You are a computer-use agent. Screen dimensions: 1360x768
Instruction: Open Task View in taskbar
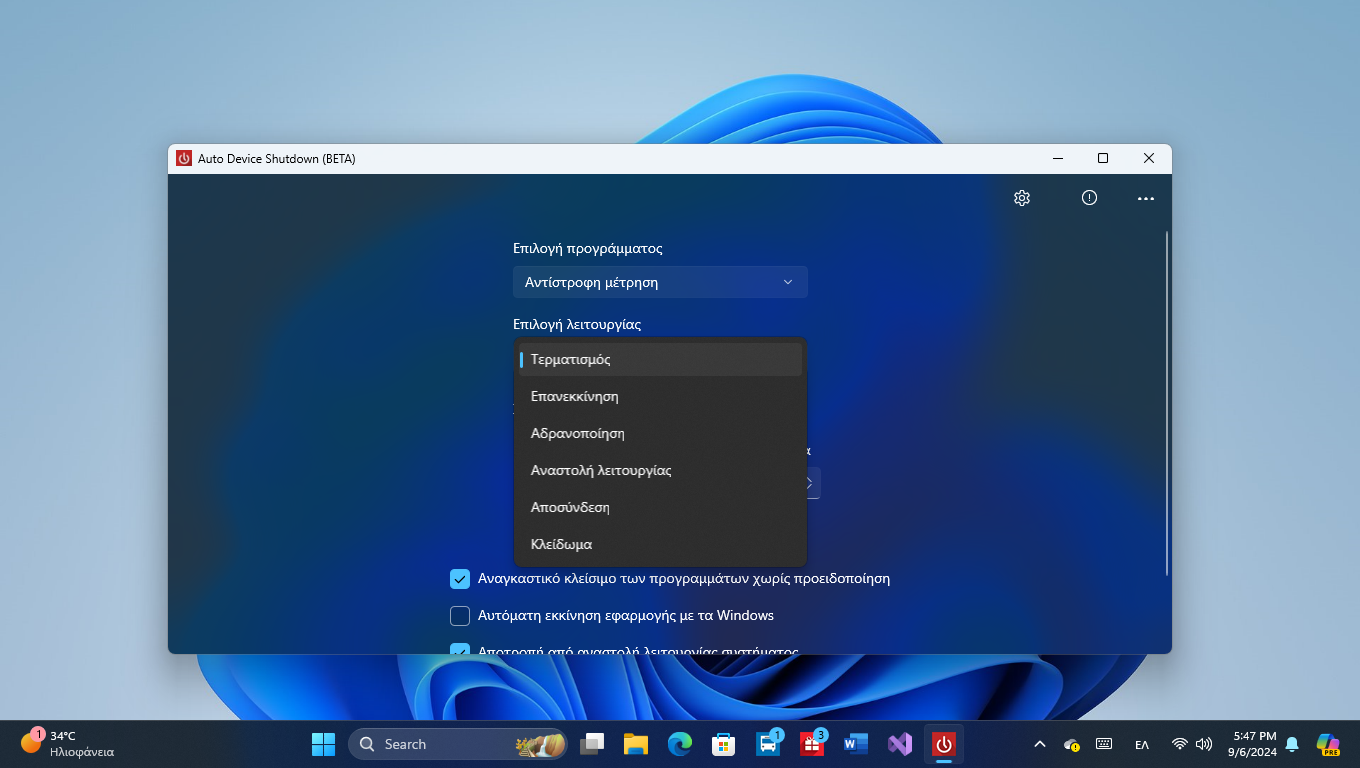[593, 744]
